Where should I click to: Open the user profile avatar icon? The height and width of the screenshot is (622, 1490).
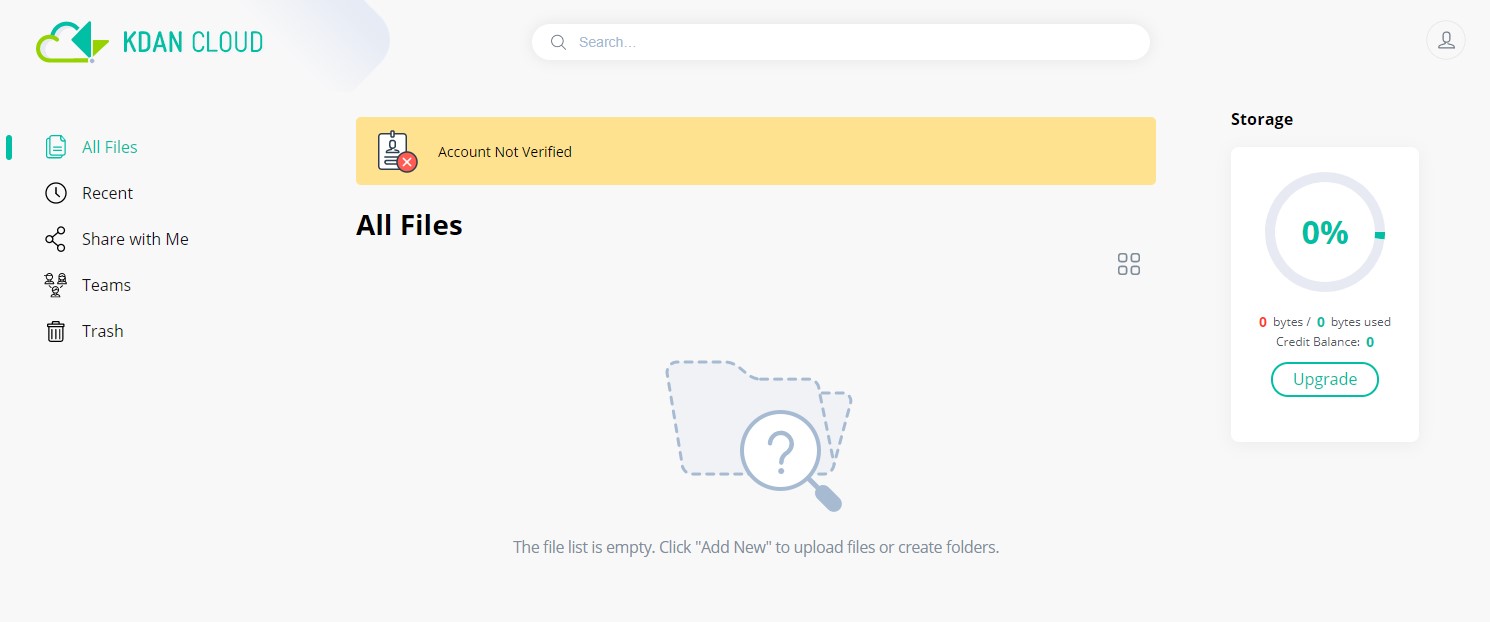click(1445, 41)
